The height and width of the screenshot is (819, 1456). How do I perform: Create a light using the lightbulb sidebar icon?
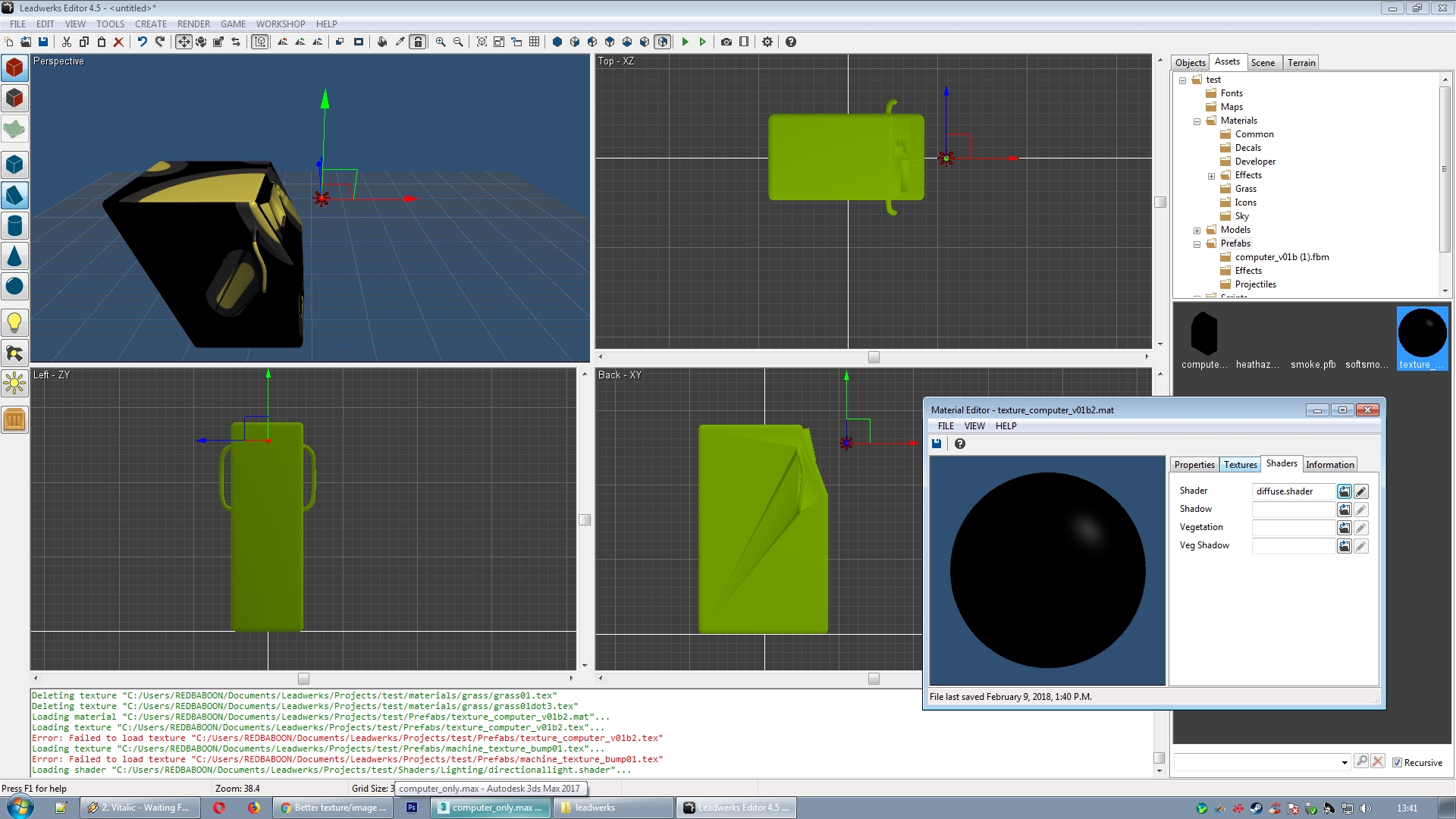click(14, 322)
